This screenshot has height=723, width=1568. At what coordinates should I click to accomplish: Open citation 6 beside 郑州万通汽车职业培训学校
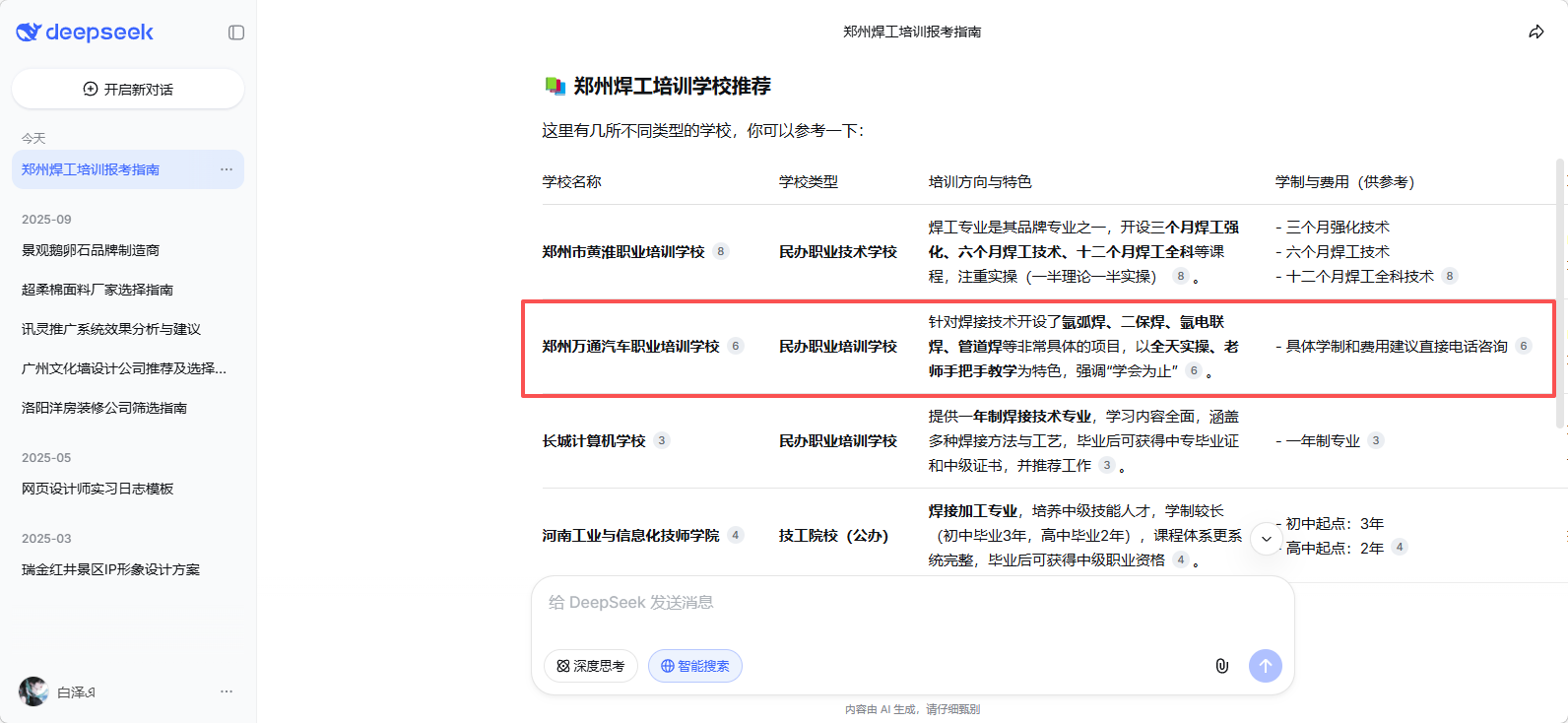tap(736, 346)
